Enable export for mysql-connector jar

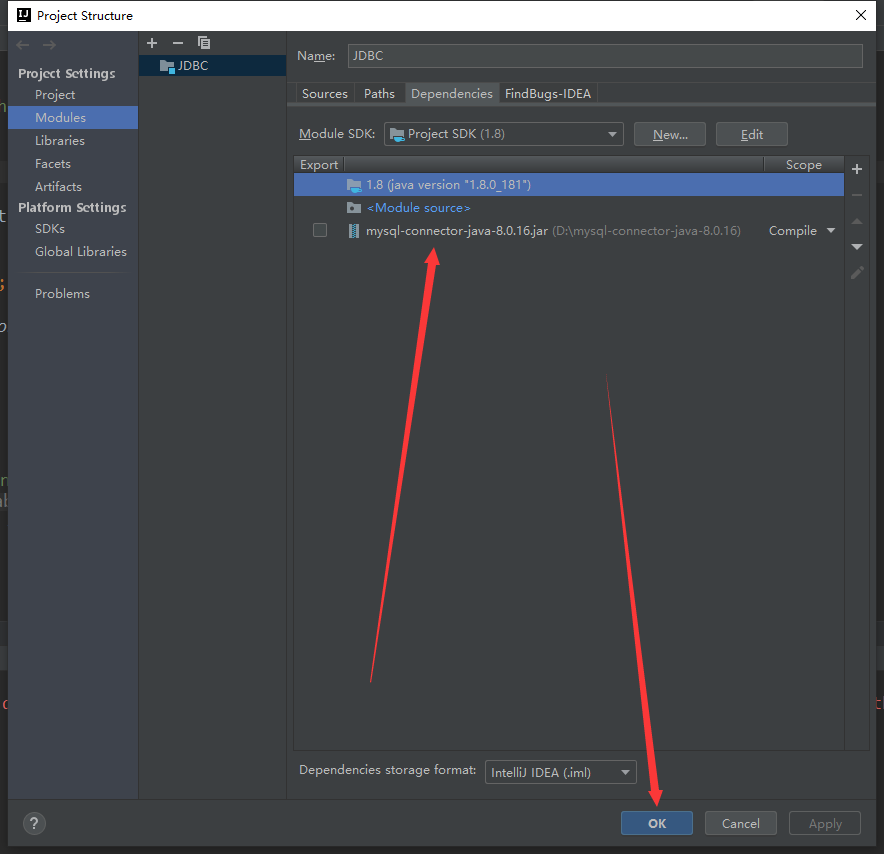[320, 230]
